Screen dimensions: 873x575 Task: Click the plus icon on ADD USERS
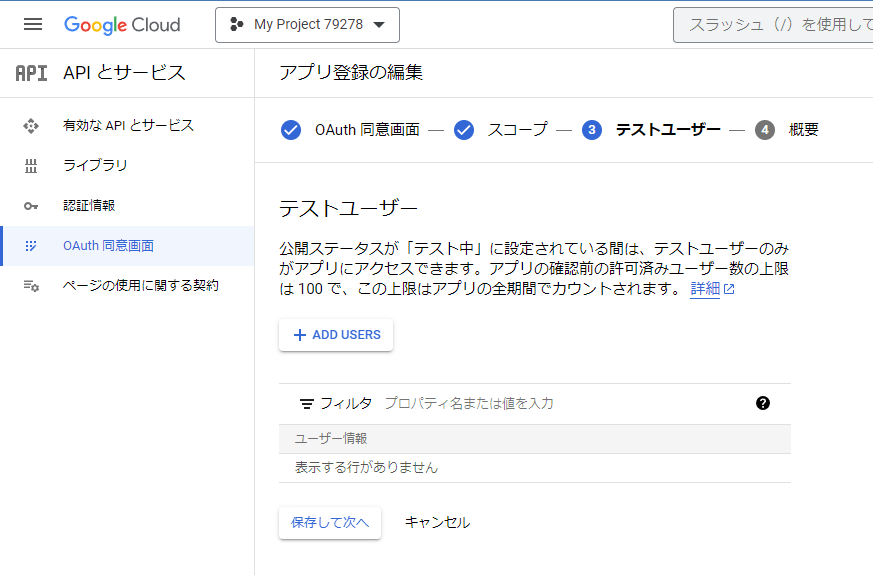point(300,335)
